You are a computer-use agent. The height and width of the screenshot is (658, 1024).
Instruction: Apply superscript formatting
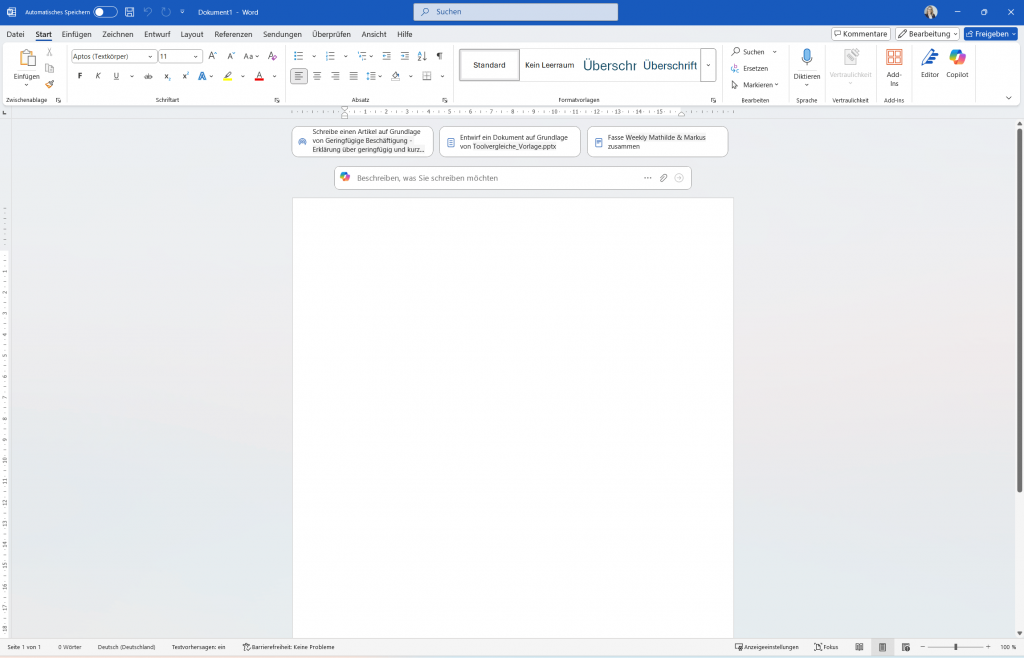pyautogui.click(x=185, y=76)
